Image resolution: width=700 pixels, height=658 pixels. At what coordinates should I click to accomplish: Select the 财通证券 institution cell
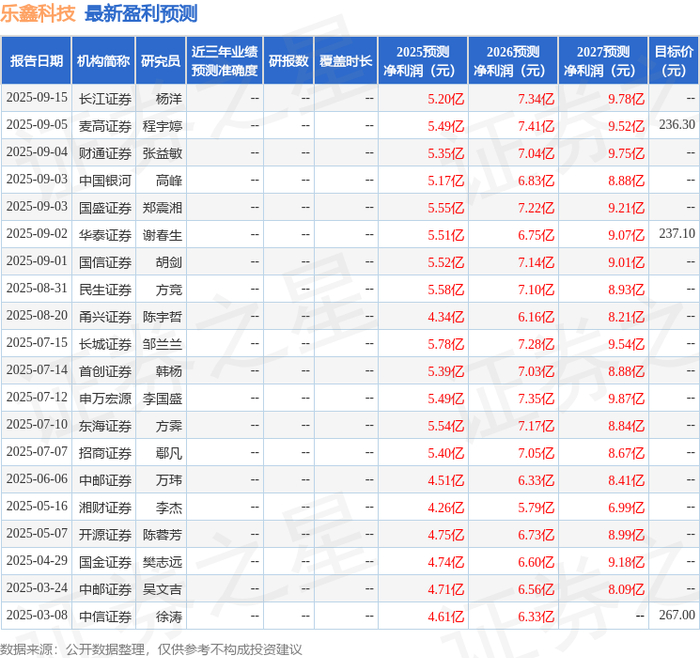[x=105, y=153]
